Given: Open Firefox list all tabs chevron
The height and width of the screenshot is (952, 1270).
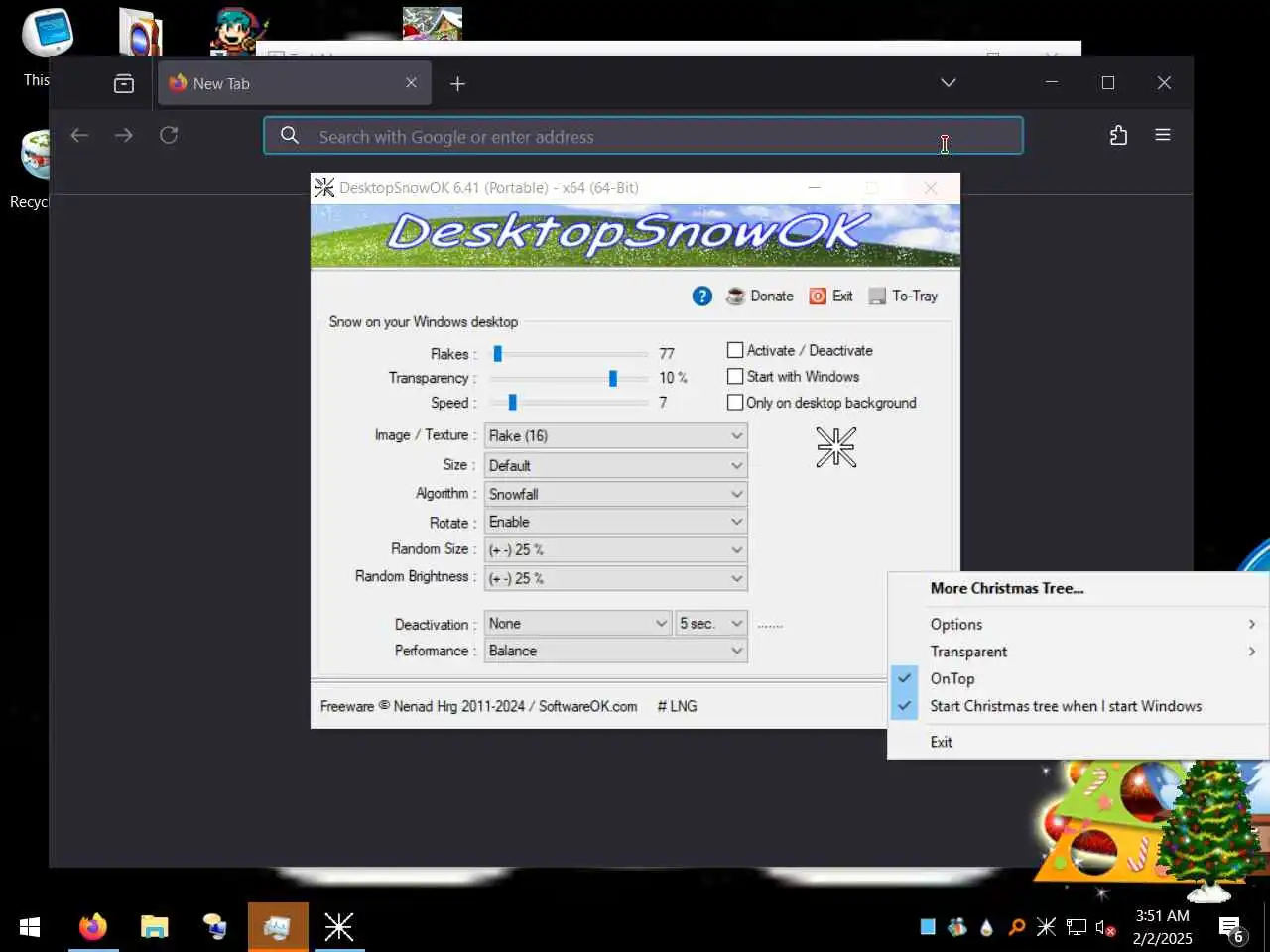Looking at the screenshot, I should [x=949, y=83].
